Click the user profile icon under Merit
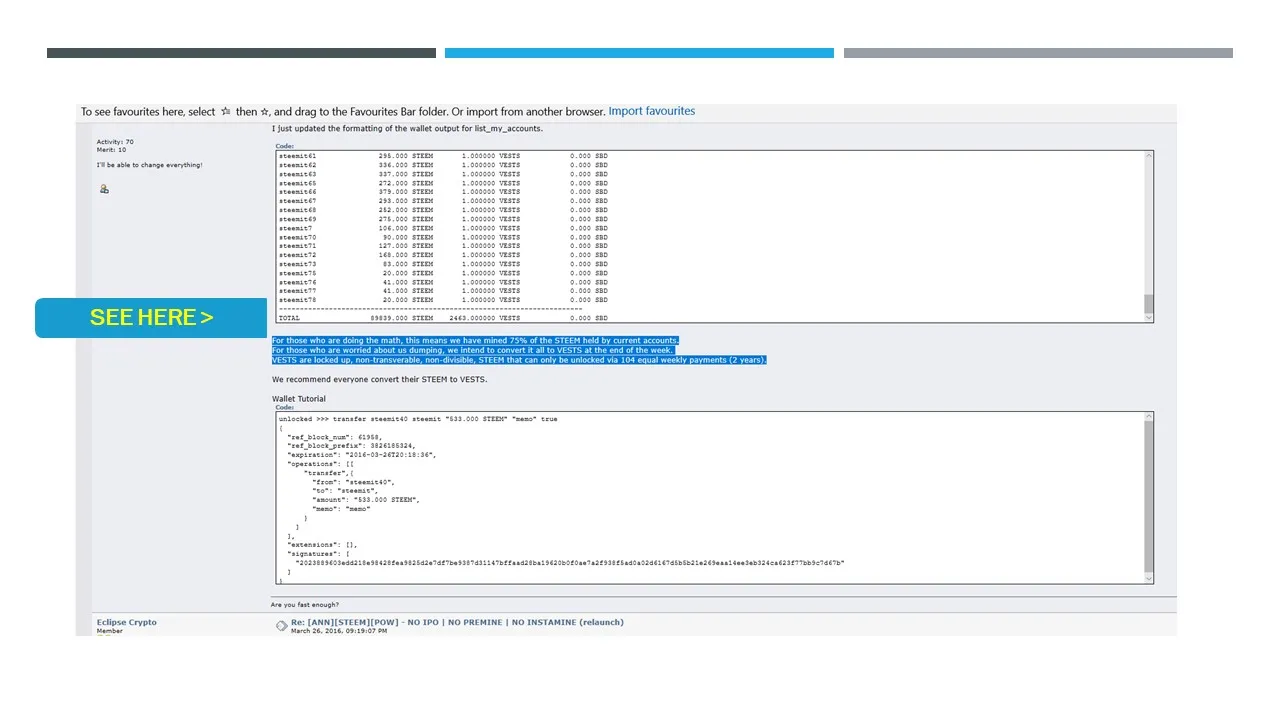Image resolution: width=1280 pixels, height=720 pixels. [104, 188]
